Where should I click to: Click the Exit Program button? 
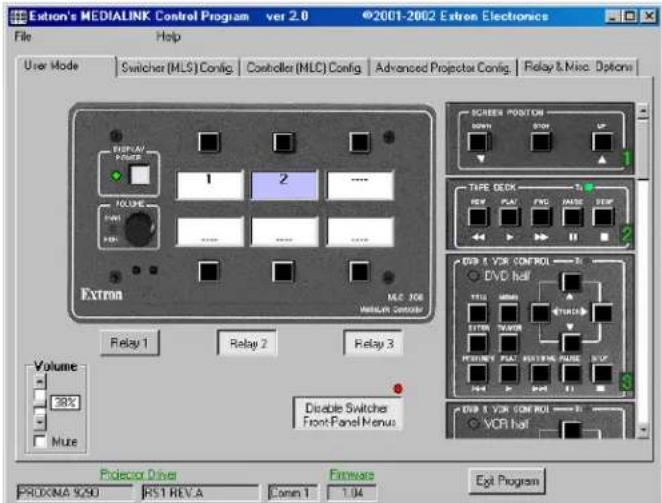pos(507,481)
